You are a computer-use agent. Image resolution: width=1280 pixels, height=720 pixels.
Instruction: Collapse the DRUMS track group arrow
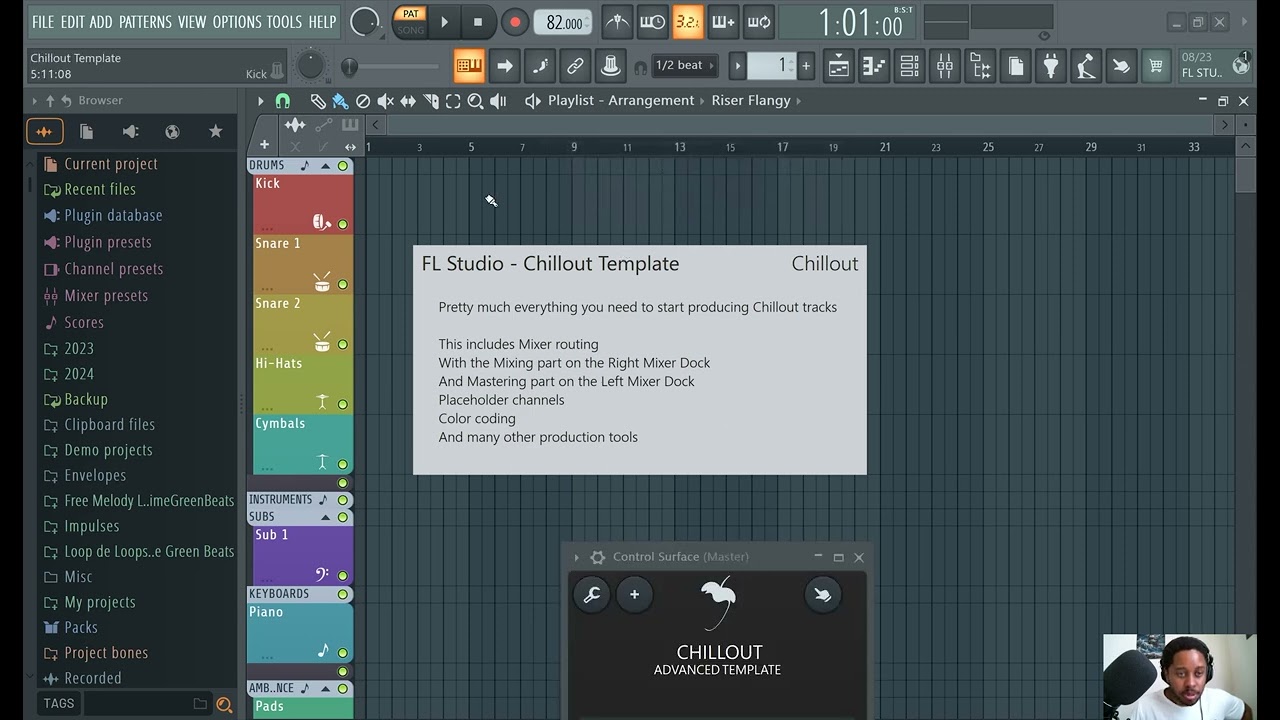(x=325, y=166)
